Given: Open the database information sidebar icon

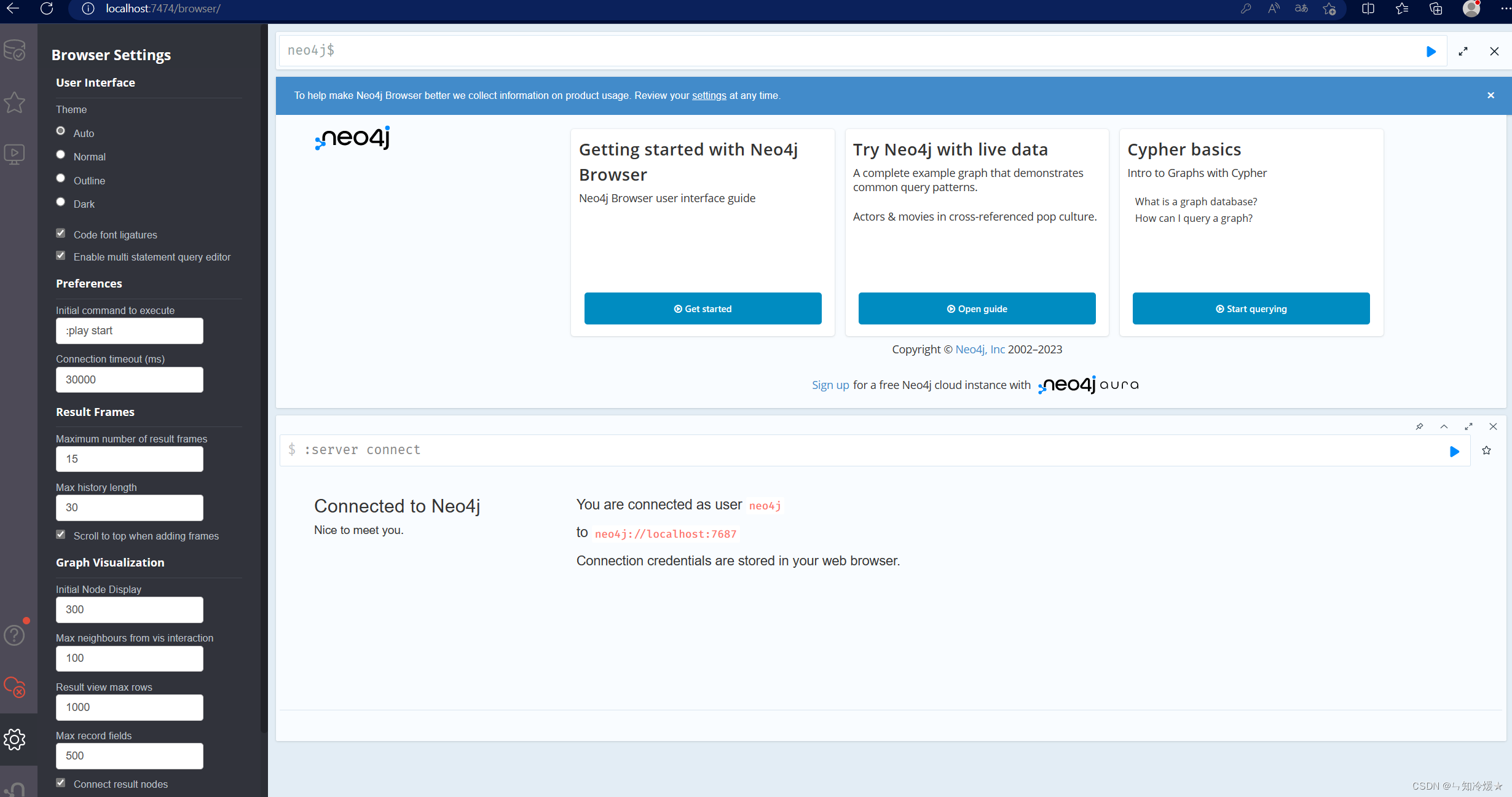Looking at the screenshot, I should 15,50.
